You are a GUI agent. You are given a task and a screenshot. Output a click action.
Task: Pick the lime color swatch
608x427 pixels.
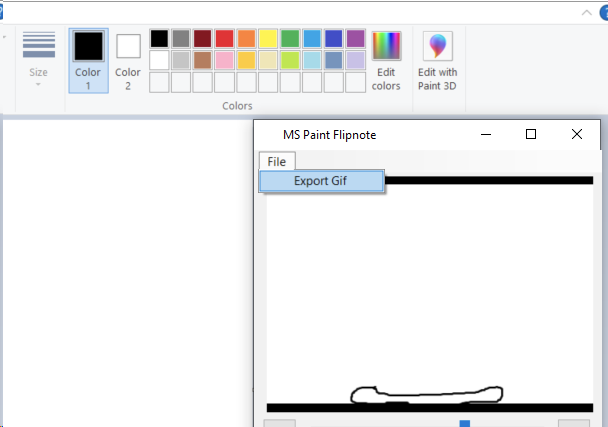290,60
